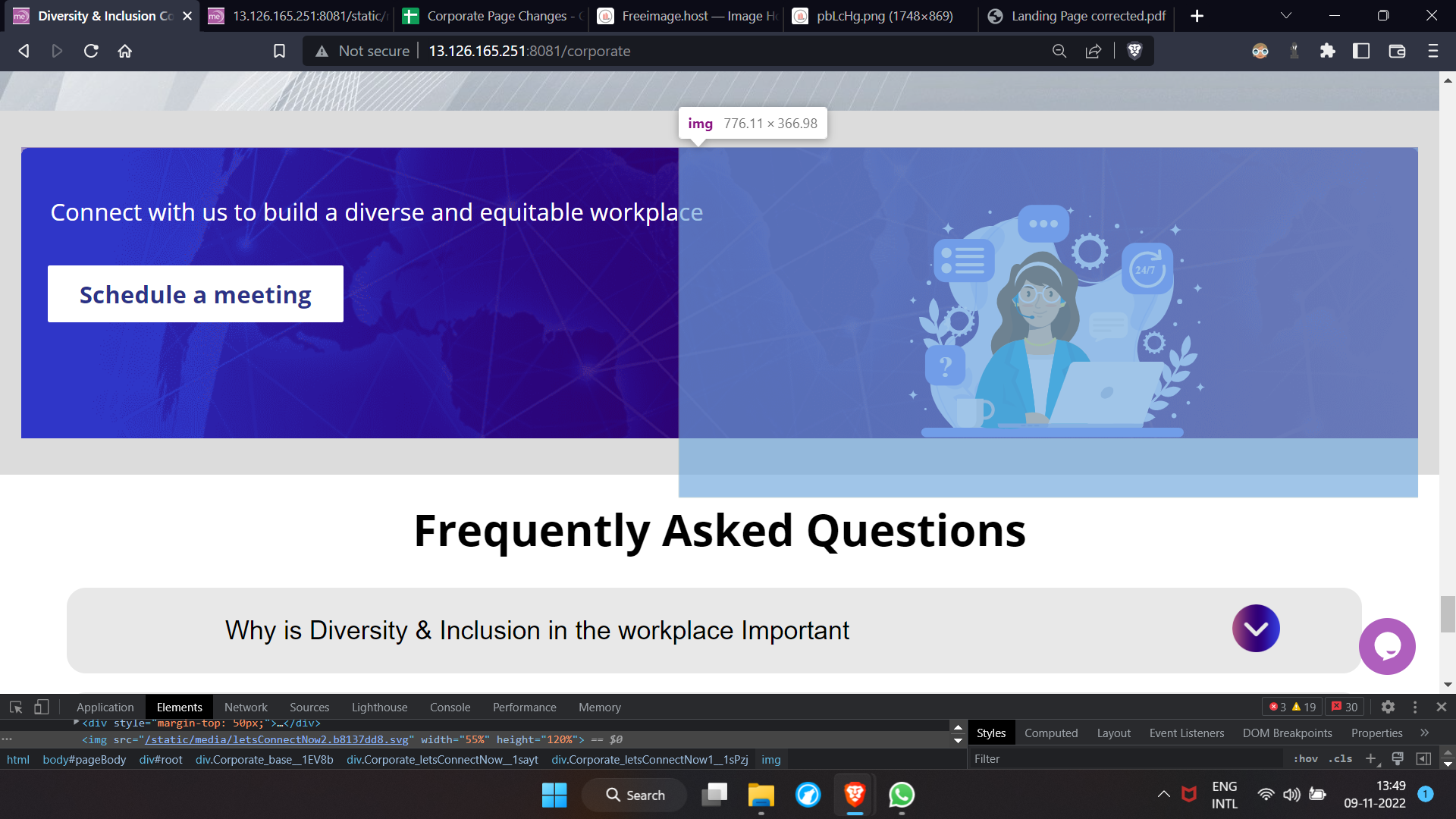Go back to the previous page
1456x819 pixels.
click(x=24, y=51)
